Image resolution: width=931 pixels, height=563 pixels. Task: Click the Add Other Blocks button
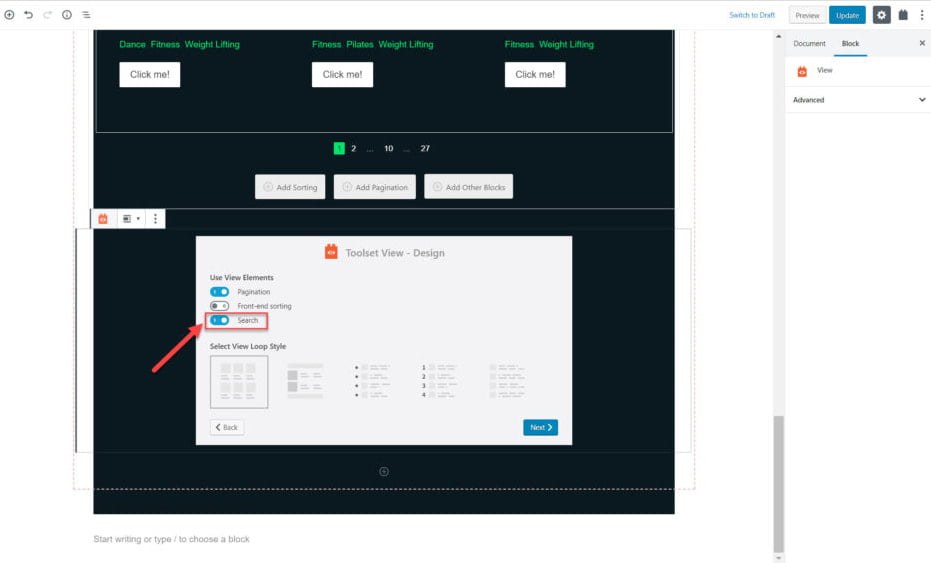coord(468,186)
